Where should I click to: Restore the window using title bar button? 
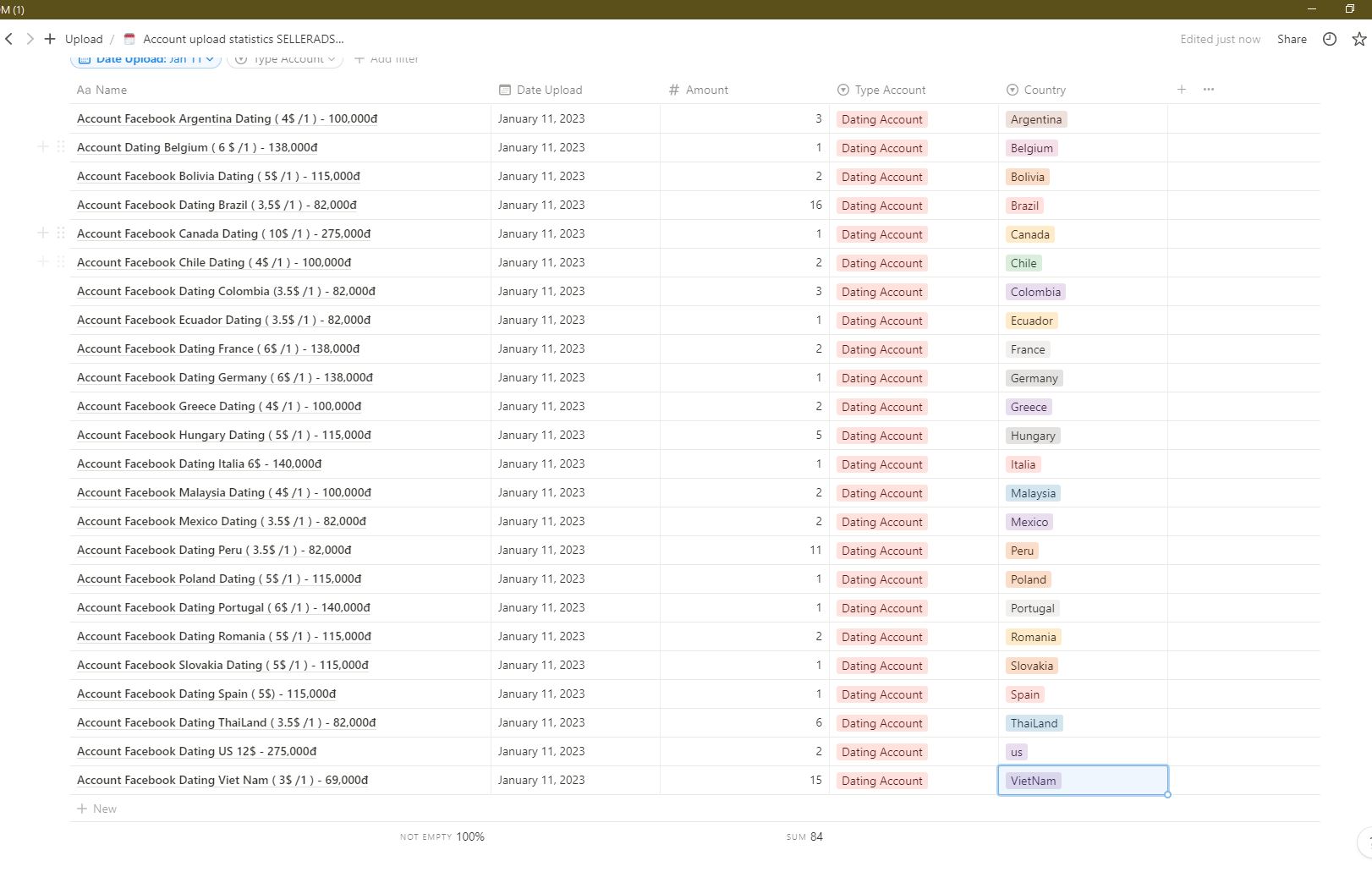click(x=1350, y=8)
